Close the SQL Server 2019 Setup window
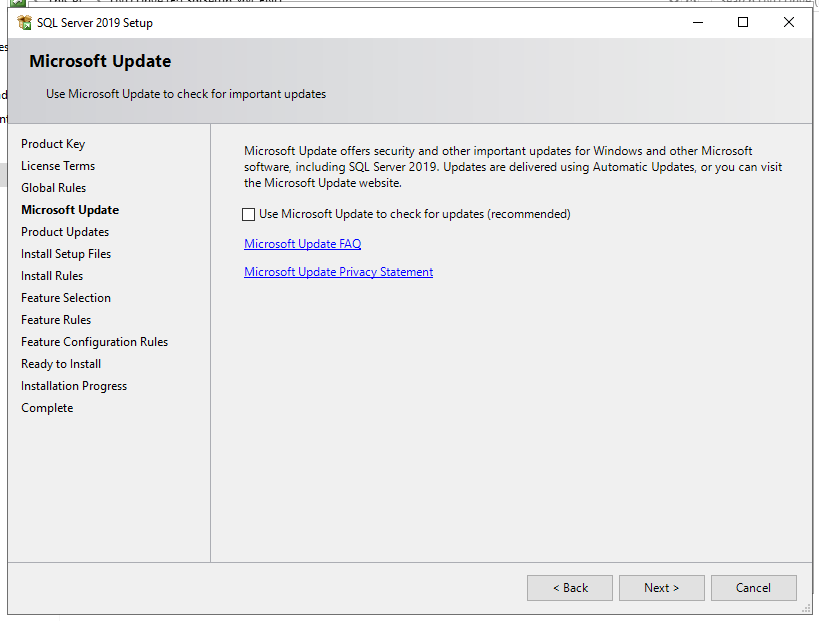This screenshot has width=819, height=621. click(789, 22)
